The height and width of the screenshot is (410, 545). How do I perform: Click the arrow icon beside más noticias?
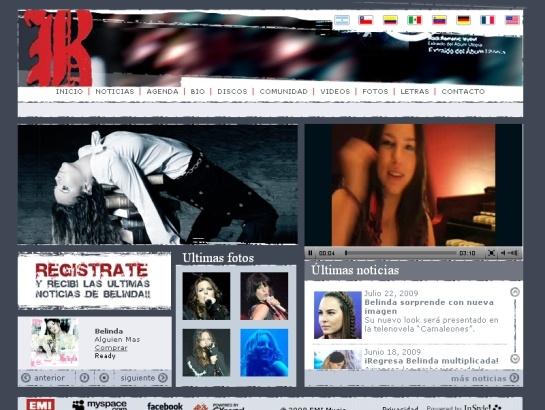pos(514,378)
